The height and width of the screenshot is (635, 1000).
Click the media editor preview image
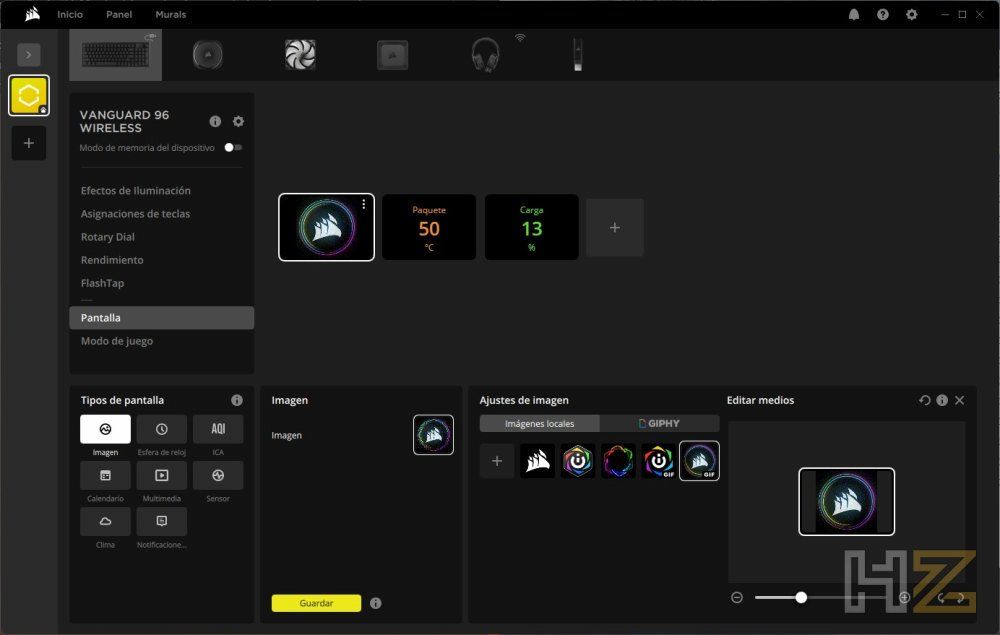click(x=847, y=502)
